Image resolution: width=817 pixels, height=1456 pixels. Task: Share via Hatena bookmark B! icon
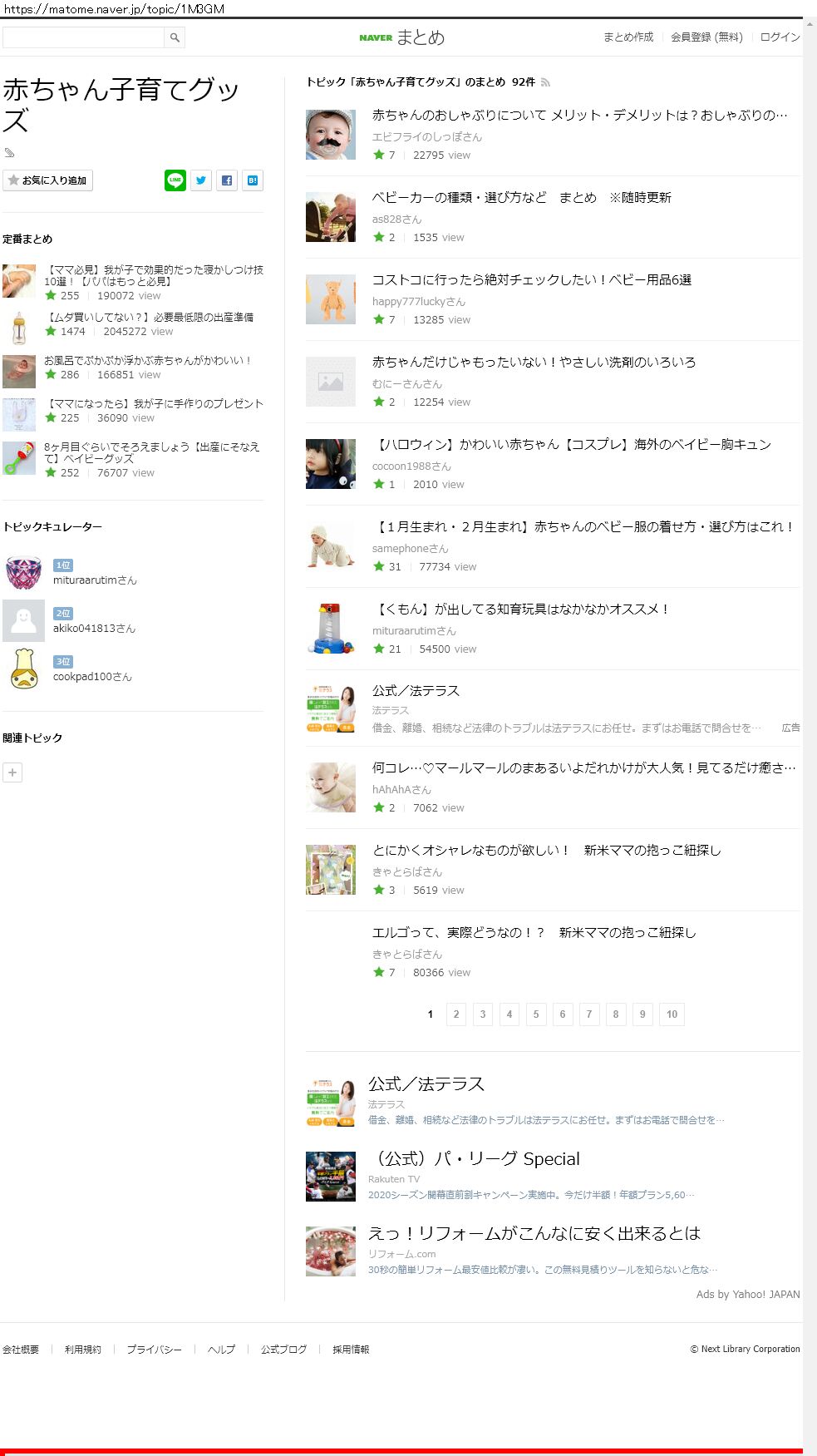253,180
